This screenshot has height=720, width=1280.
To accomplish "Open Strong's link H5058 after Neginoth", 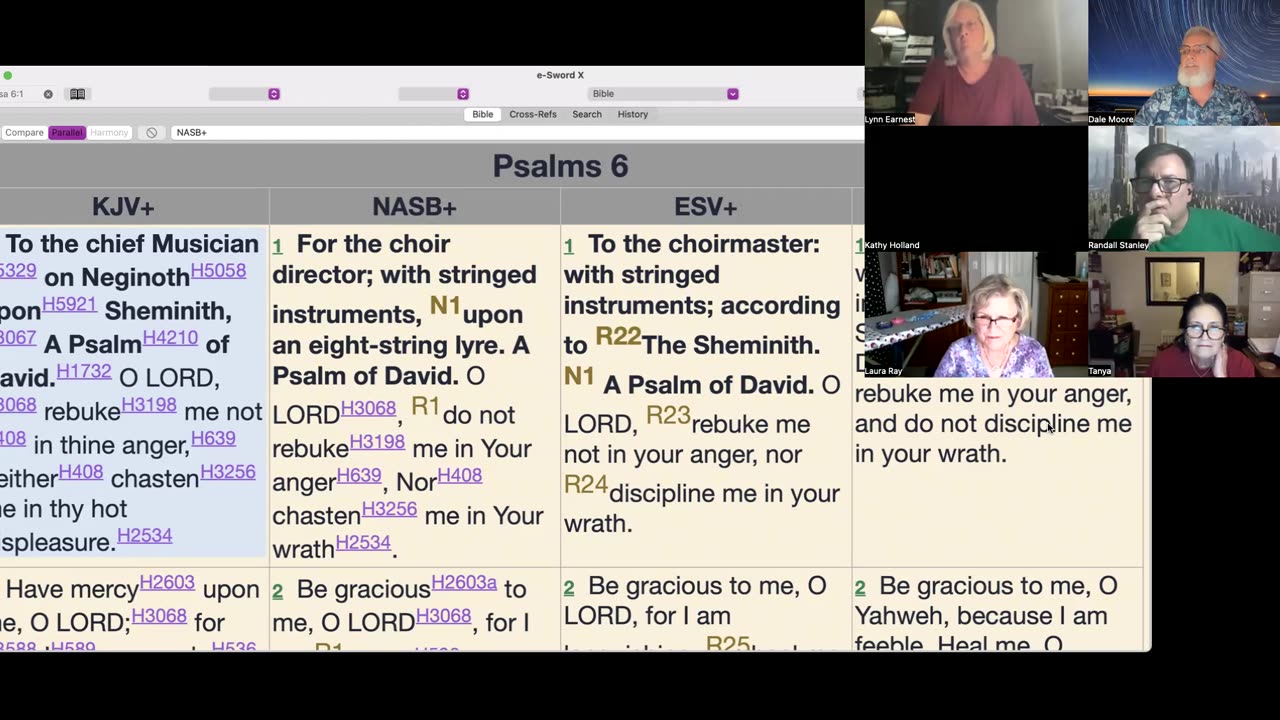I will [x=218, y=270].
